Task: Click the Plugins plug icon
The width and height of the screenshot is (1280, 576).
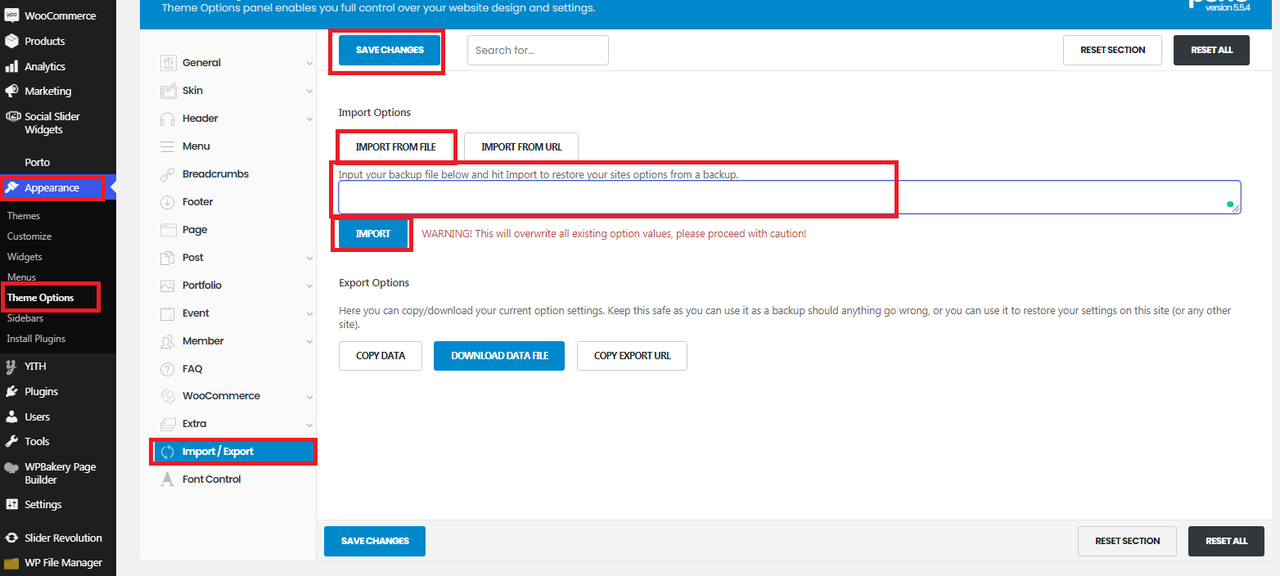Action: [12, 391]
